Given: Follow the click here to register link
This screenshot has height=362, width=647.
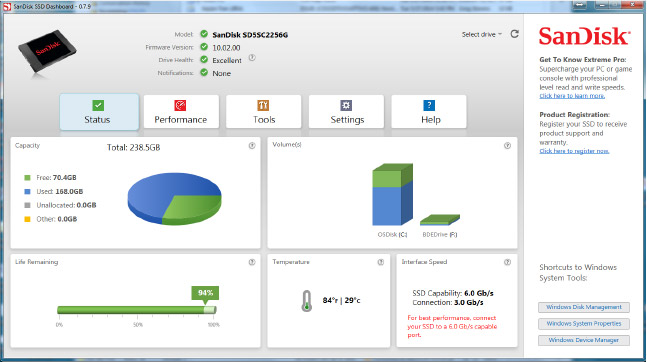Looking at the screenshot, I should (574, 151).
